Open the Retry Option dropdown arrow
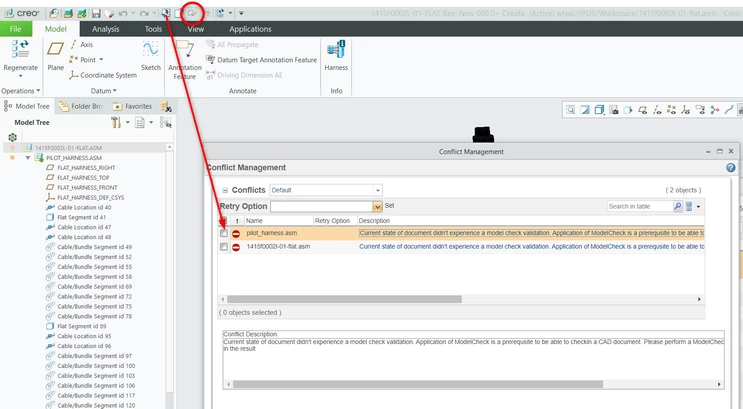The height and width of the screenshot is (409, 743). (x=377, y=207)
